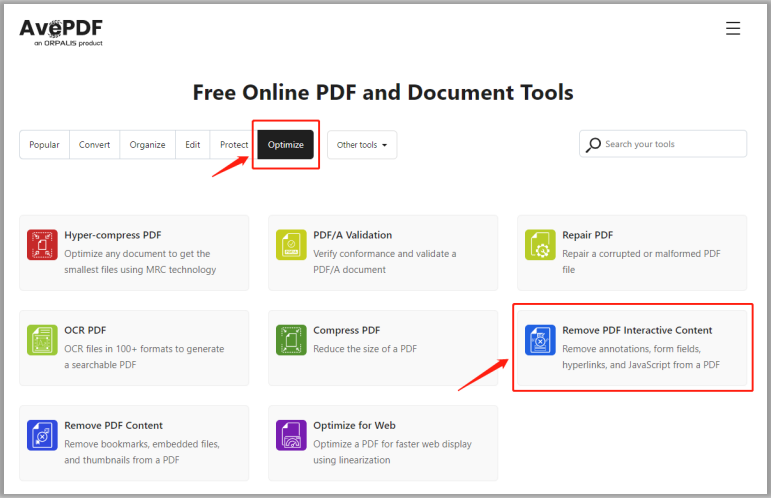This screenshot has height=498, width=771.
Task: Switch to the Organize tab
Action: point(148,145)
